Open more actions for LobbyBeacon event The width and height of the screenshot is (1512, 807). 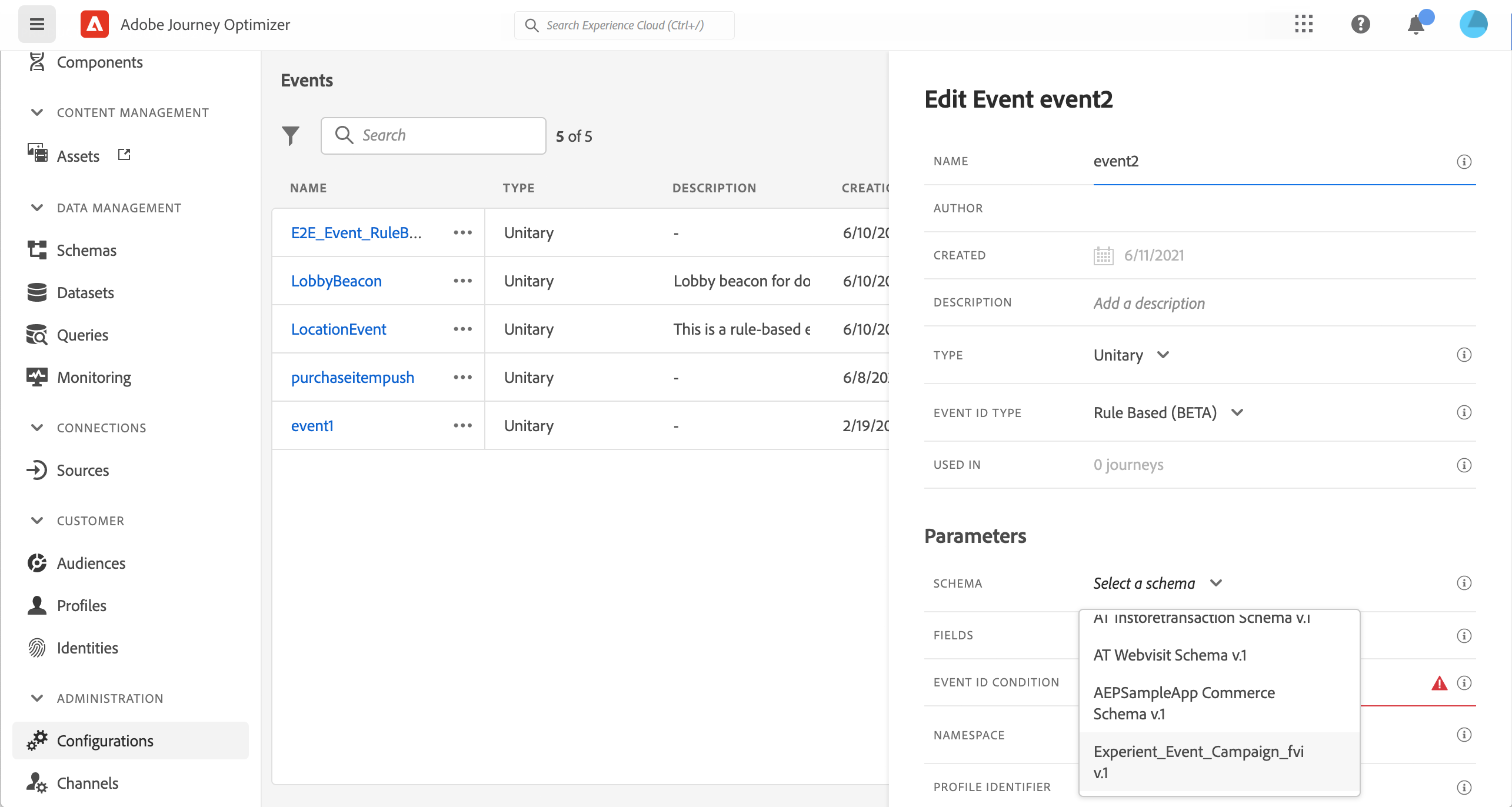pos(462,281)
